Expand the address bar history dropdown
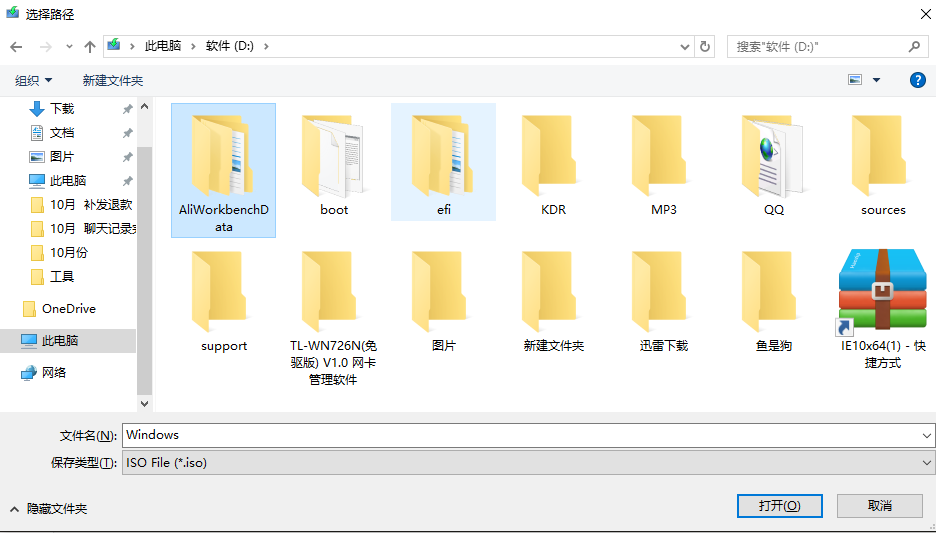 [685, 47]
